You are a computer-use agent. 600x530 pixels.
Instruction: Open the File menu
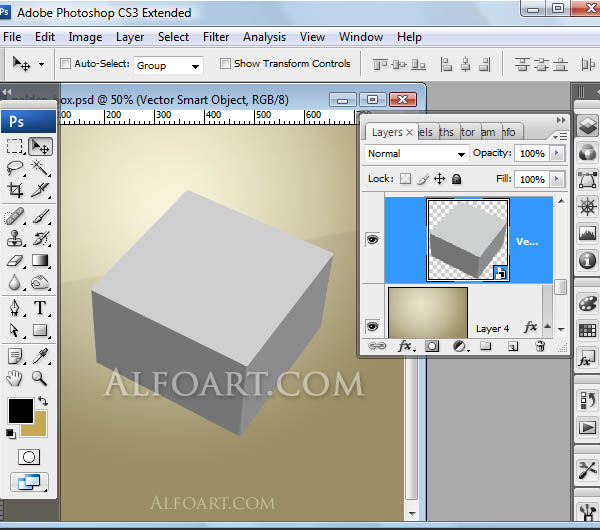tap(12, 37)
